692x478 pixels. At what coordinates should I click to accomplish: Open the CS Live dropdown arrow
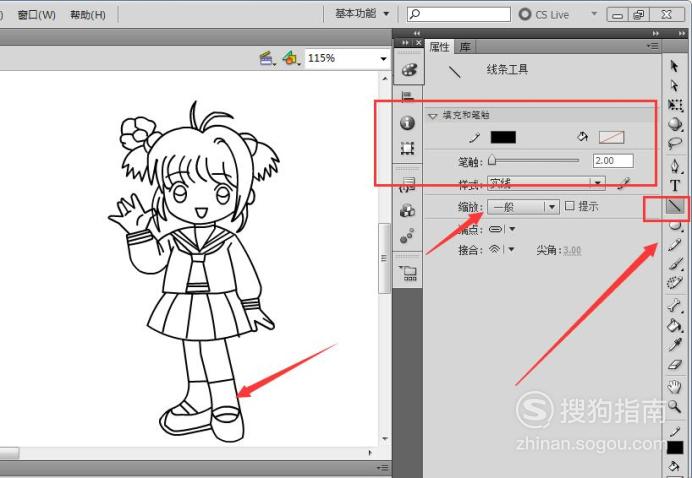594,14
